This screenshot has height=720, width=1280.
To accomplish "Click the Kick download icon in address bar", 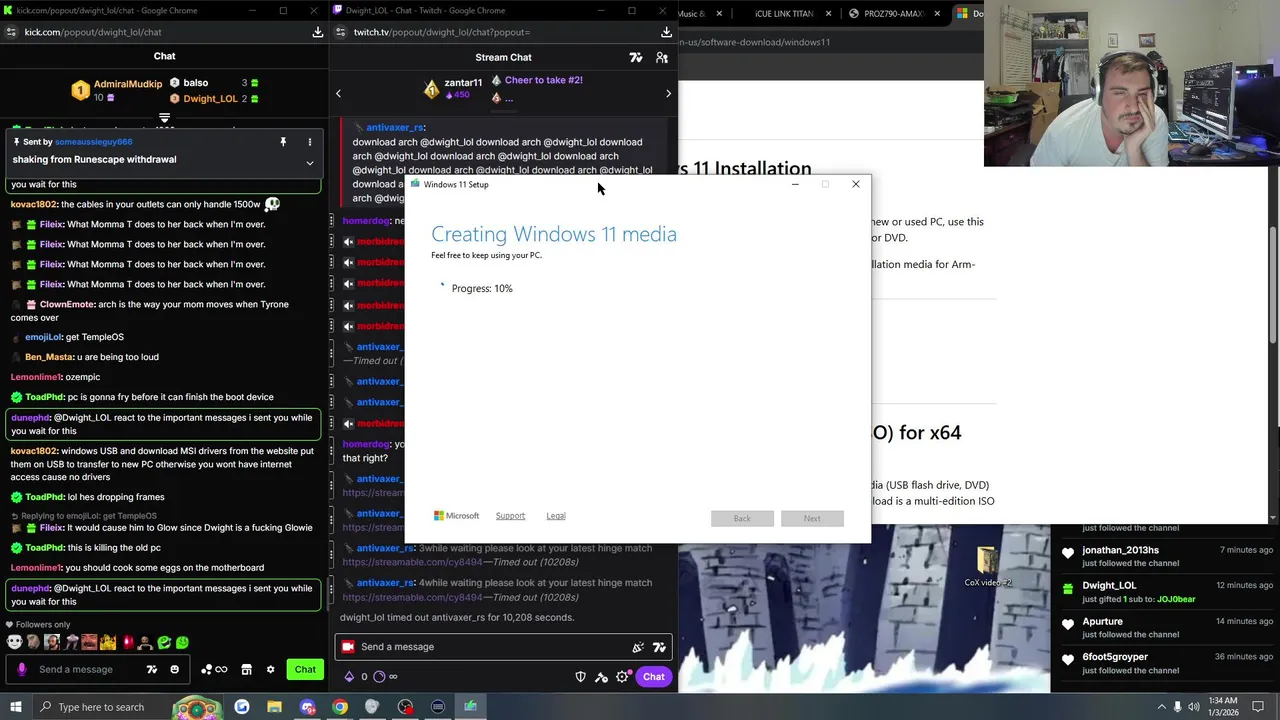I will click(318, 32).
